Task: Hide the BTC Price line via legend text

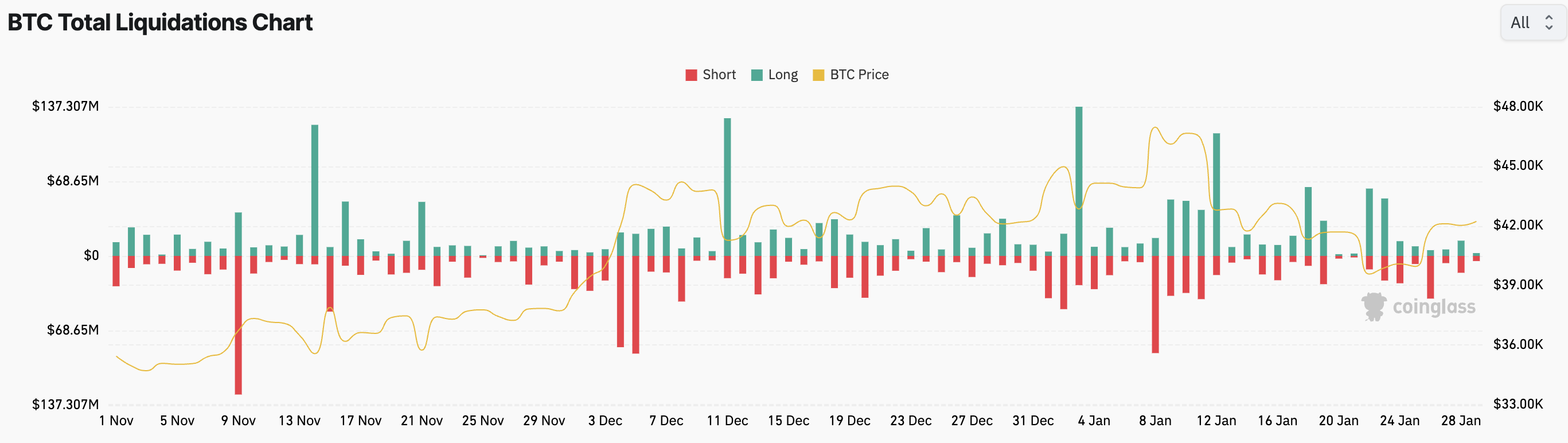Action: point(859,75)
